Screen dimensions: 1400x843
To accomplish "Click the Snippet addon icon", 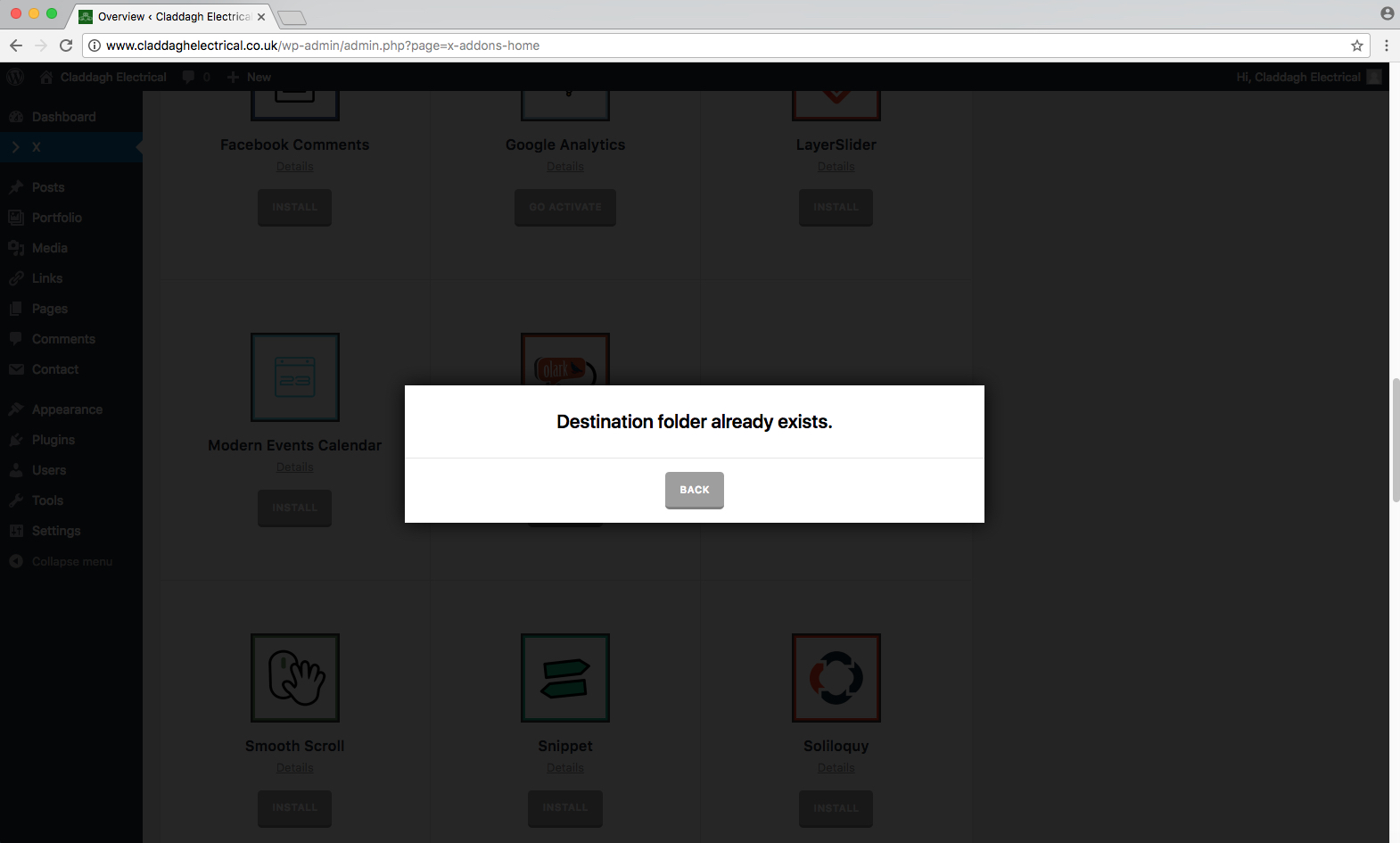I will pyautogui.click(x=565, y=678).
